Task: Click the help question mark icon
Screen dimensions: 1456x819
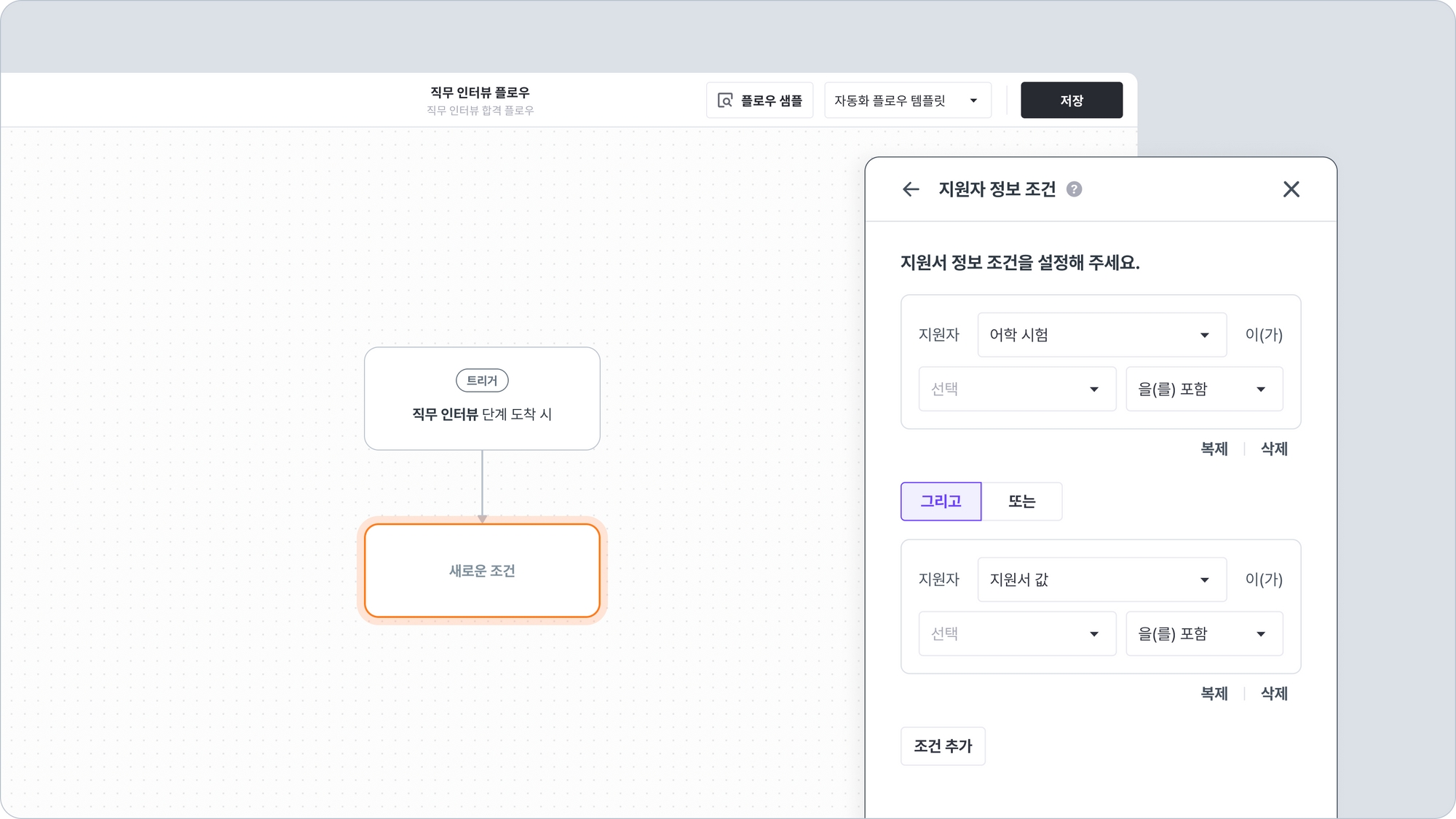Action: (x=1074, y=189)
